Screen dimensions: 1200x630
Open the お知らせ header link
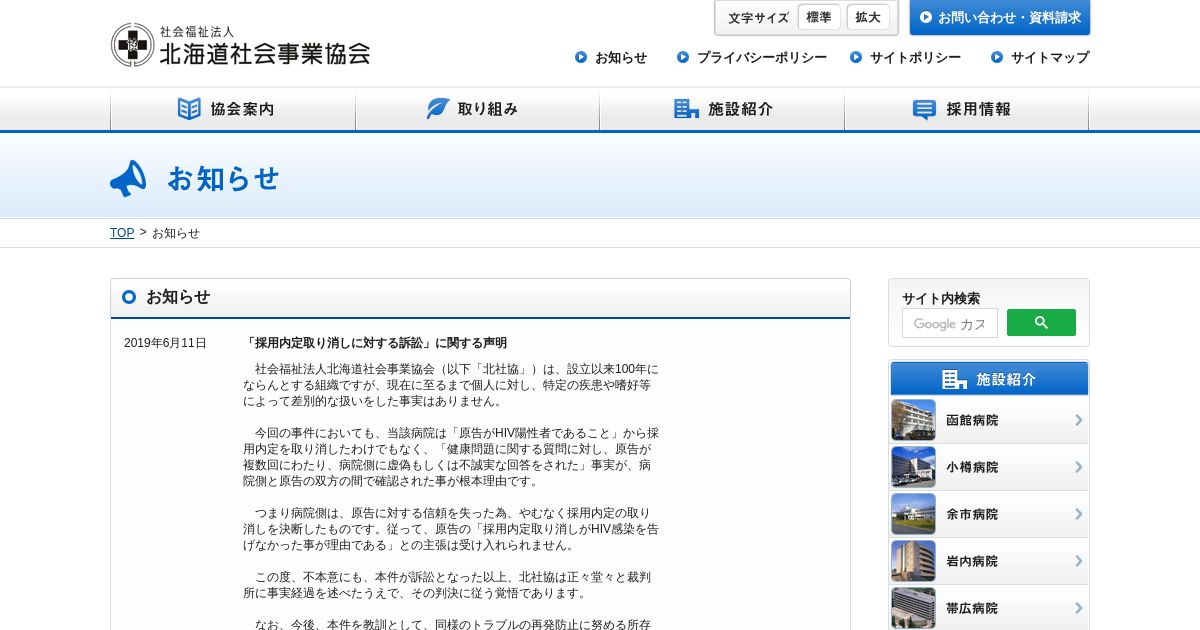[621, 57]
